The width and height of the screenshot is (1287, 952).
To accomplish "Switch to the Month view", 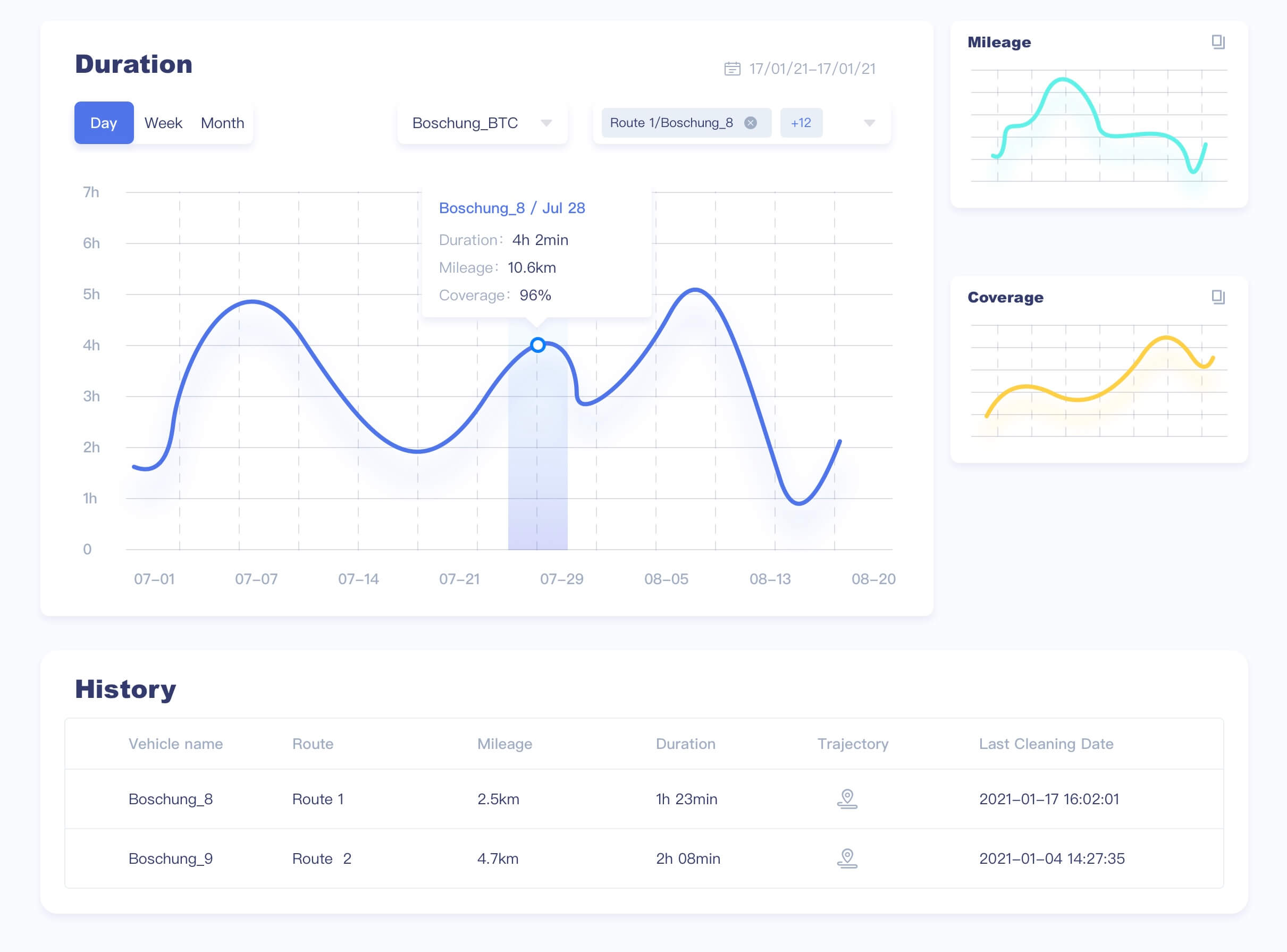I will pos(222,123).
